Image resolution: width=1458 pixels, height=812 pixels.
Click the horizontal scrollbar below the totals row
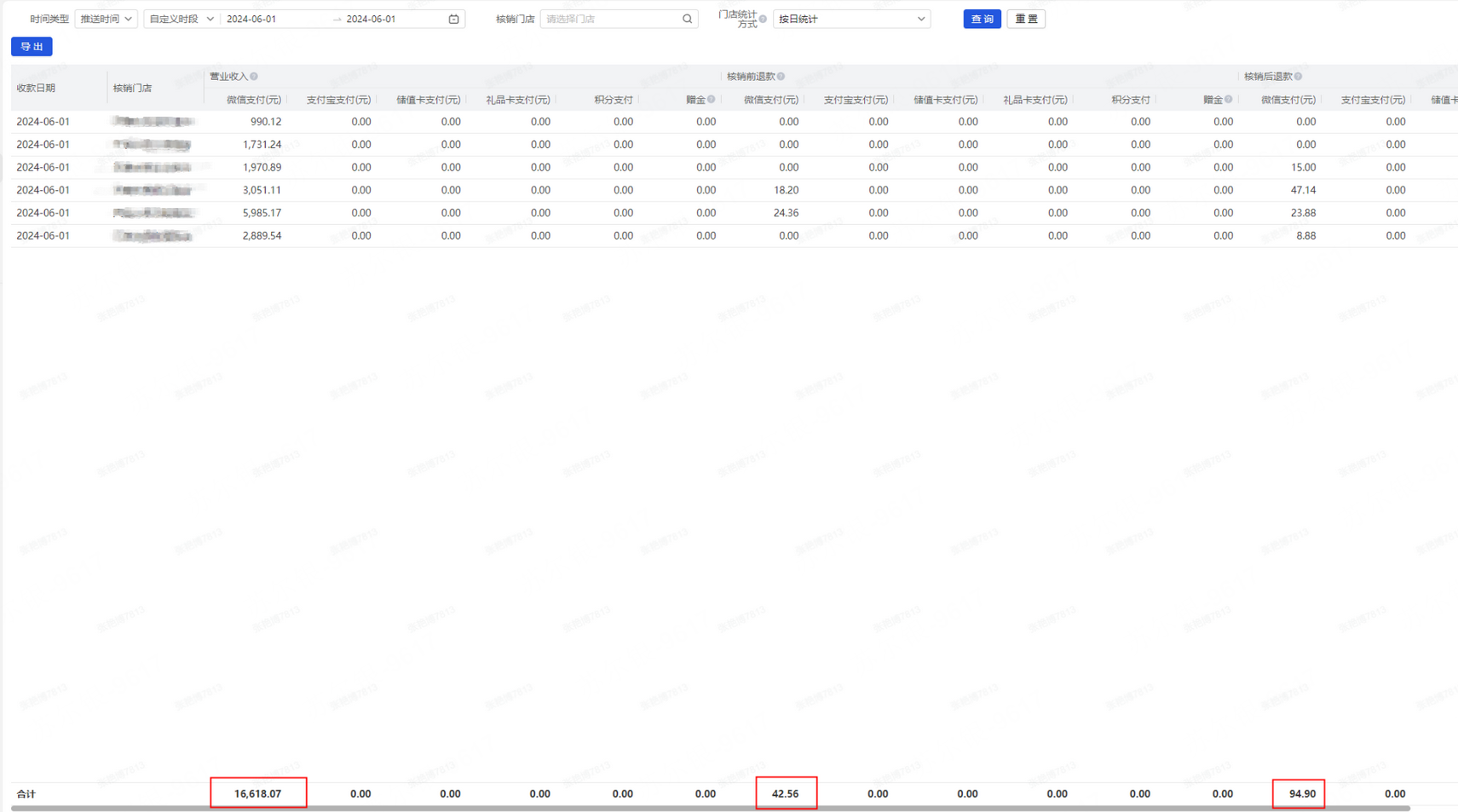click(711, 808)
